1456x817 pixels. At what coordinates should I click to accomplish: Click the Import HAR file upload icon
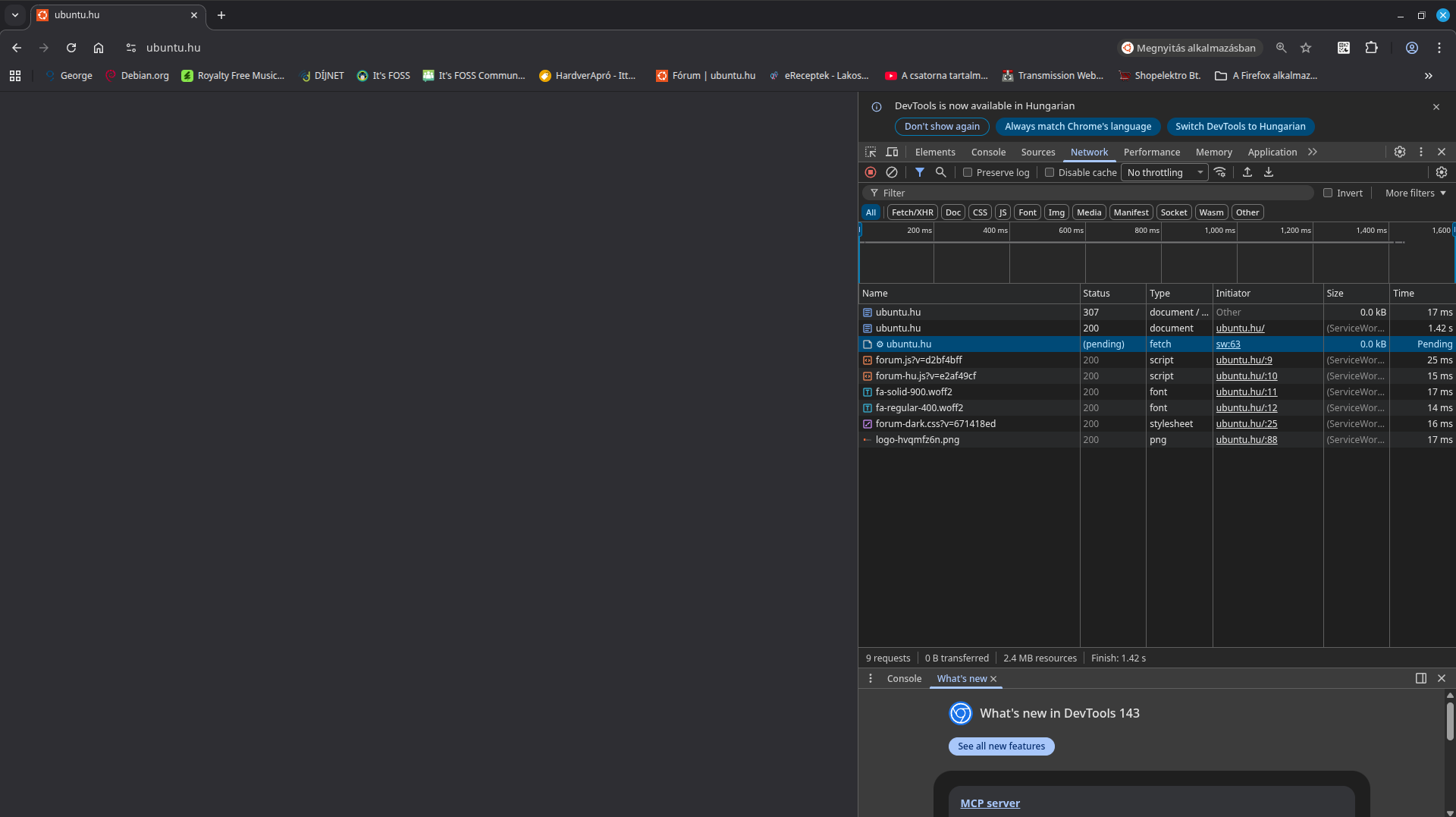1247,172
